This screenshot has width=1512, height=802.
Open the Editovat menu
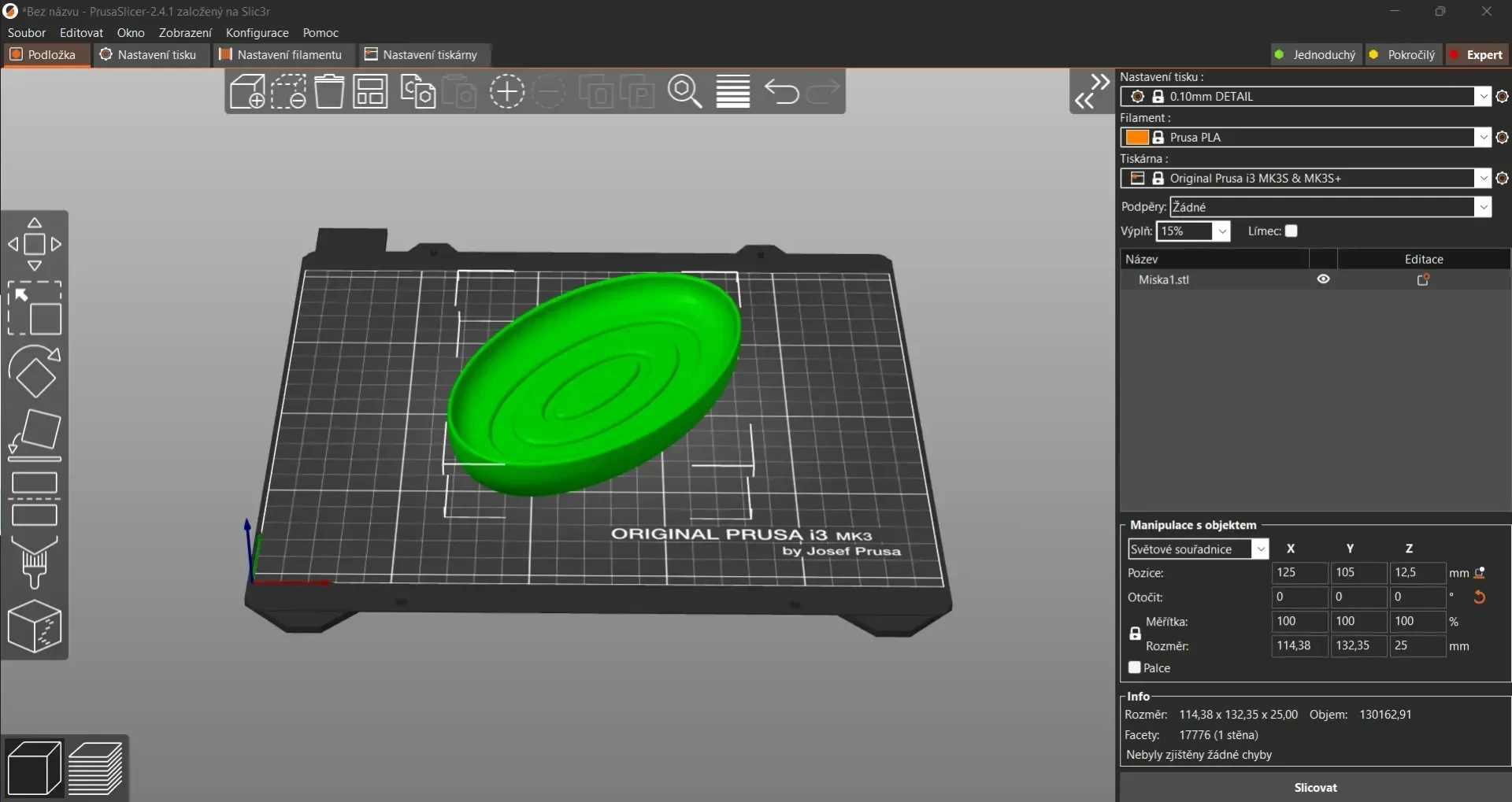coord(81,32)
